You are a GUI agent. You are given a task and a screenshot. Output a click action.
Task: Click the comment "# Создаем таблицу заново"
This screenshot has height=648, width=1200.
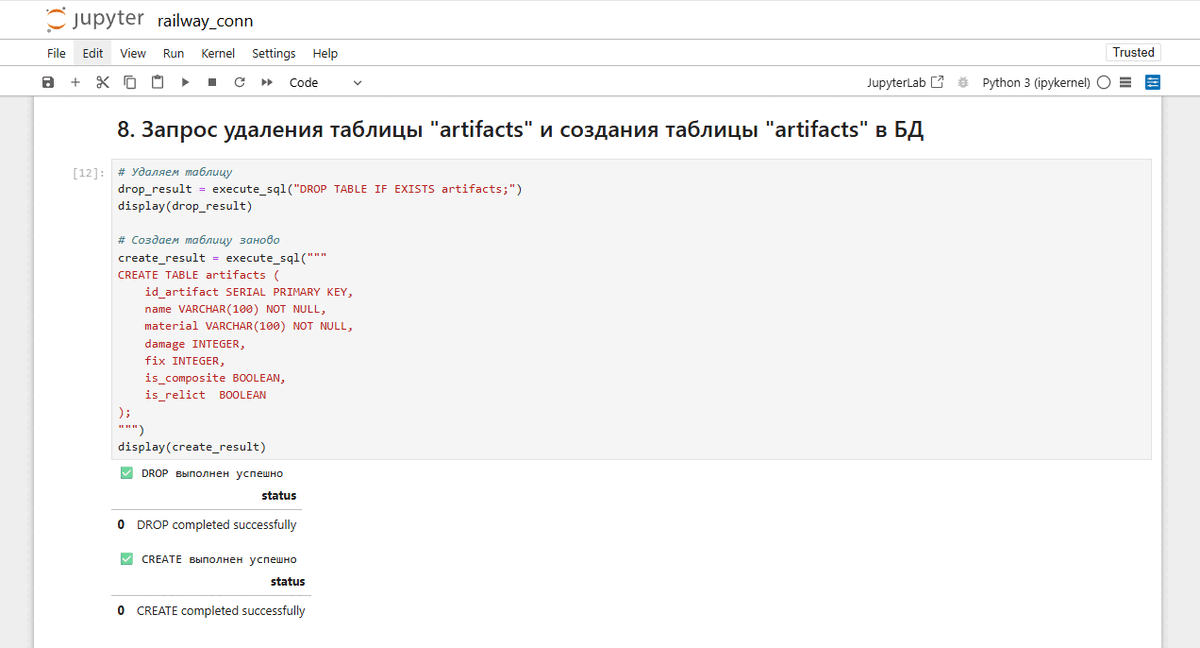point(199,240)
